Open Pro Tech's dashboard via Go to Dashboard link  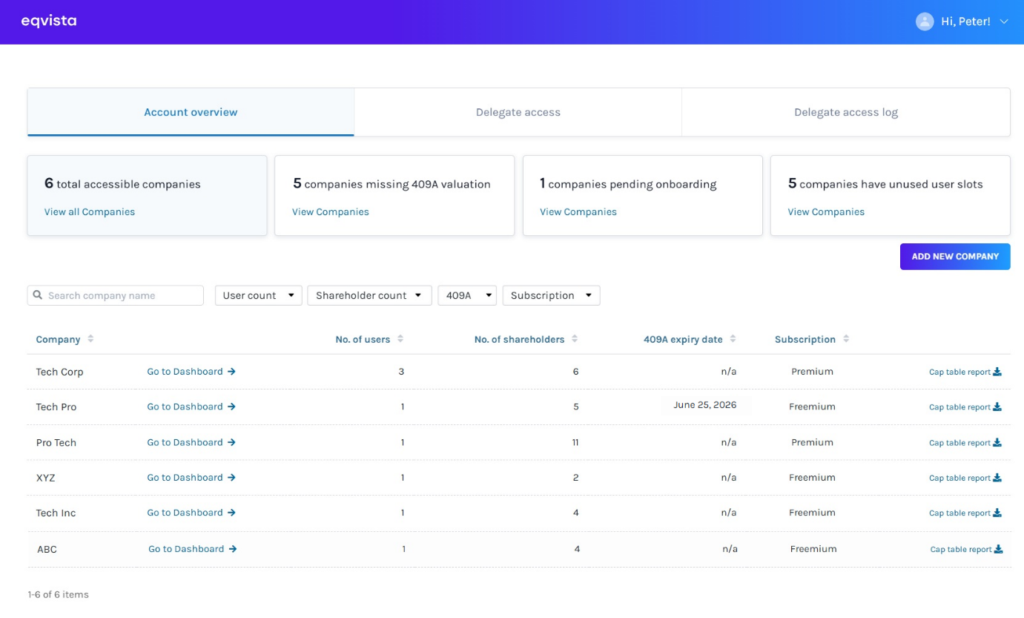(185, 442)
